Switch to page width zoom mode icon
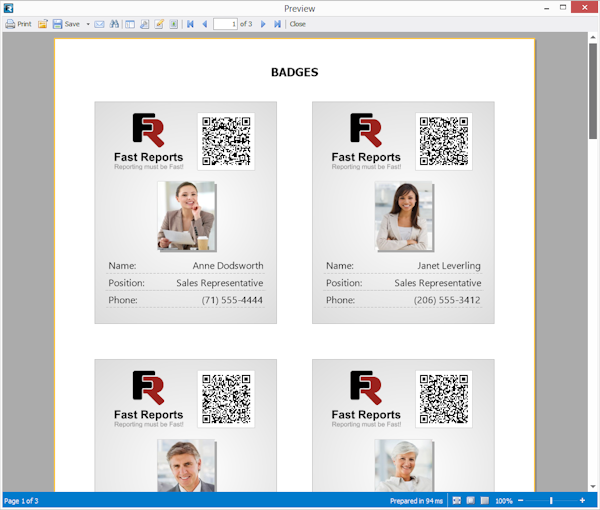 pyautogui.click(x=457, y=500)
